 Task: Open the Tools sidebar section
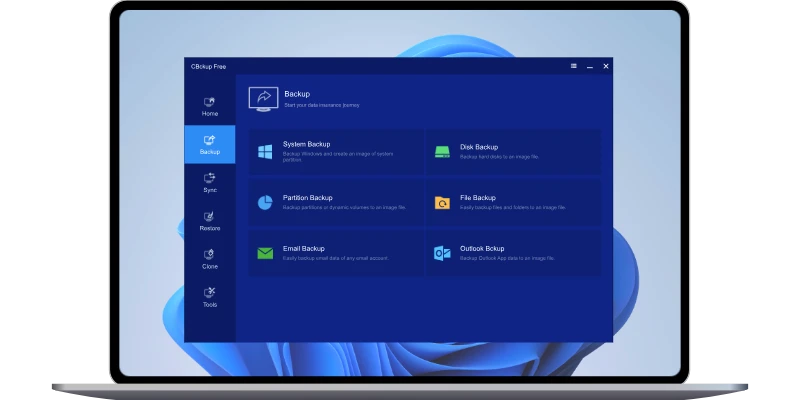pyautogui.click(x=209, y=296)
